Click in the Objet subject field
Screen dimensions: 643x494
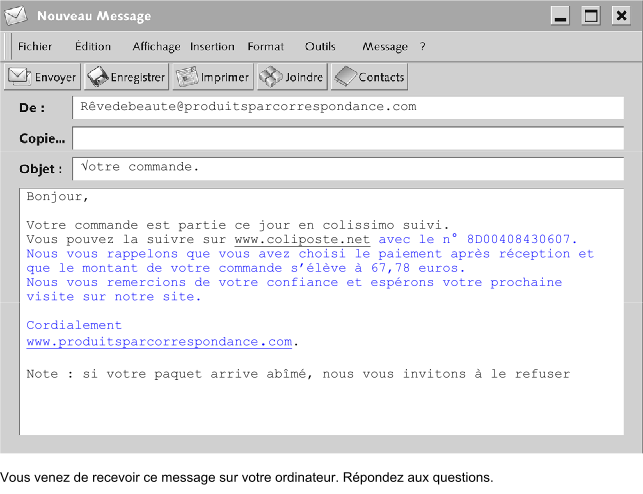347,168
